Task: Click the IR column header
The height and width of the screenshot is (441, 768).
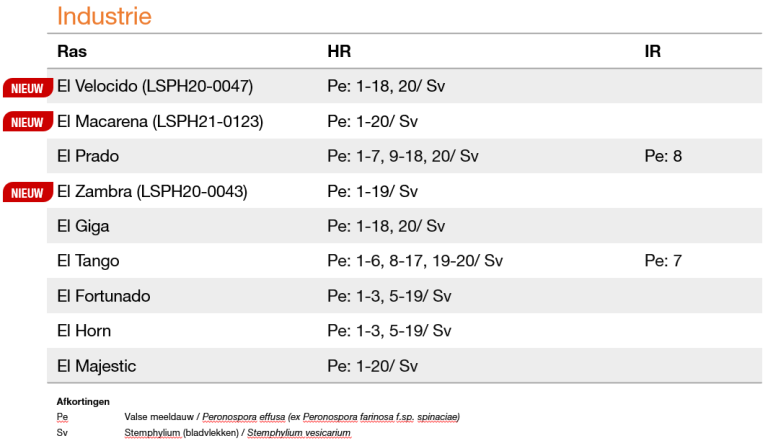Action: 652,51
